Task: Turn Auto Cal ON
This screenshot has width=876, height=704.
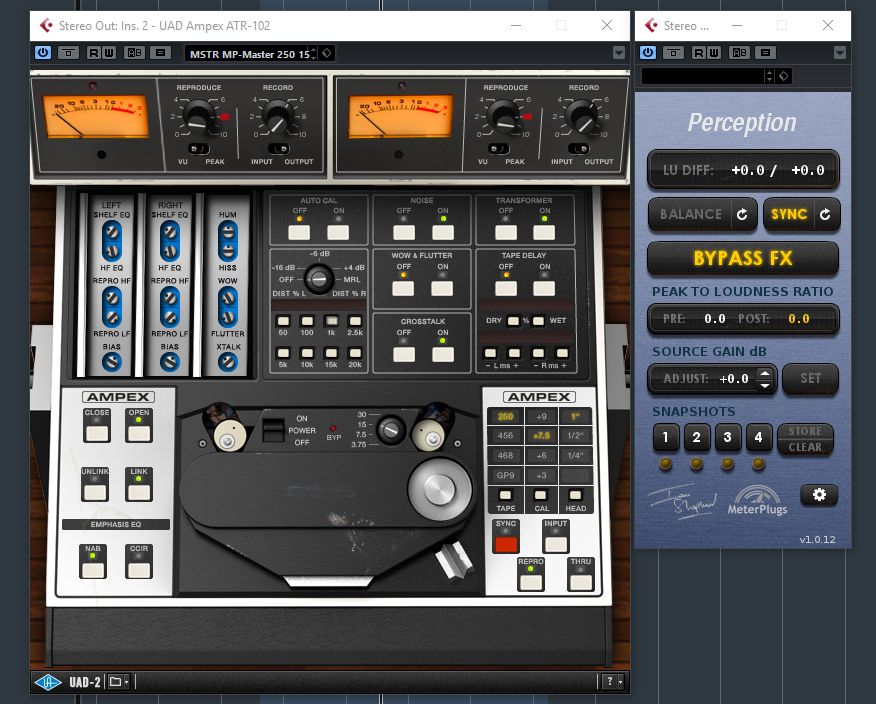Action: pos(338,232)
